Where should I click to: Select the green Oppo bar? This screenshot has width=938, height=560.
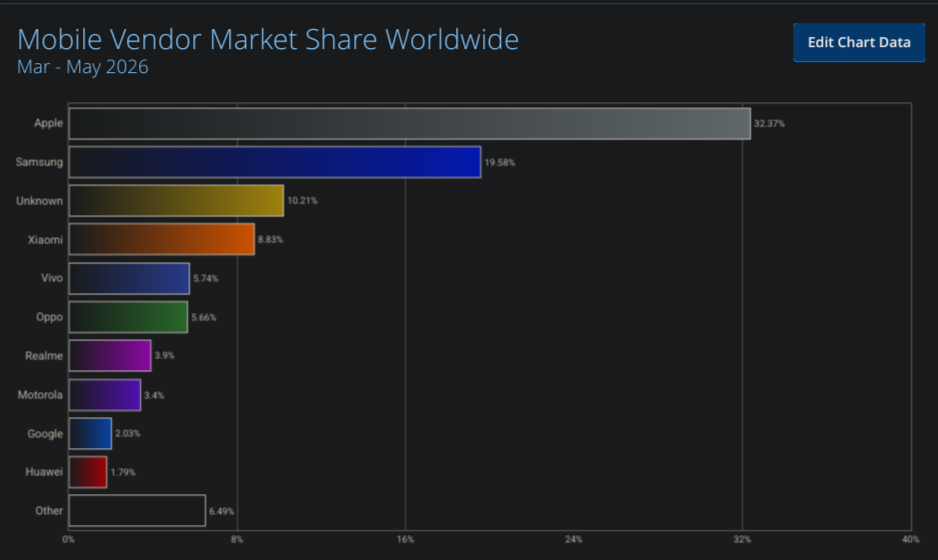tap(129, 317)
